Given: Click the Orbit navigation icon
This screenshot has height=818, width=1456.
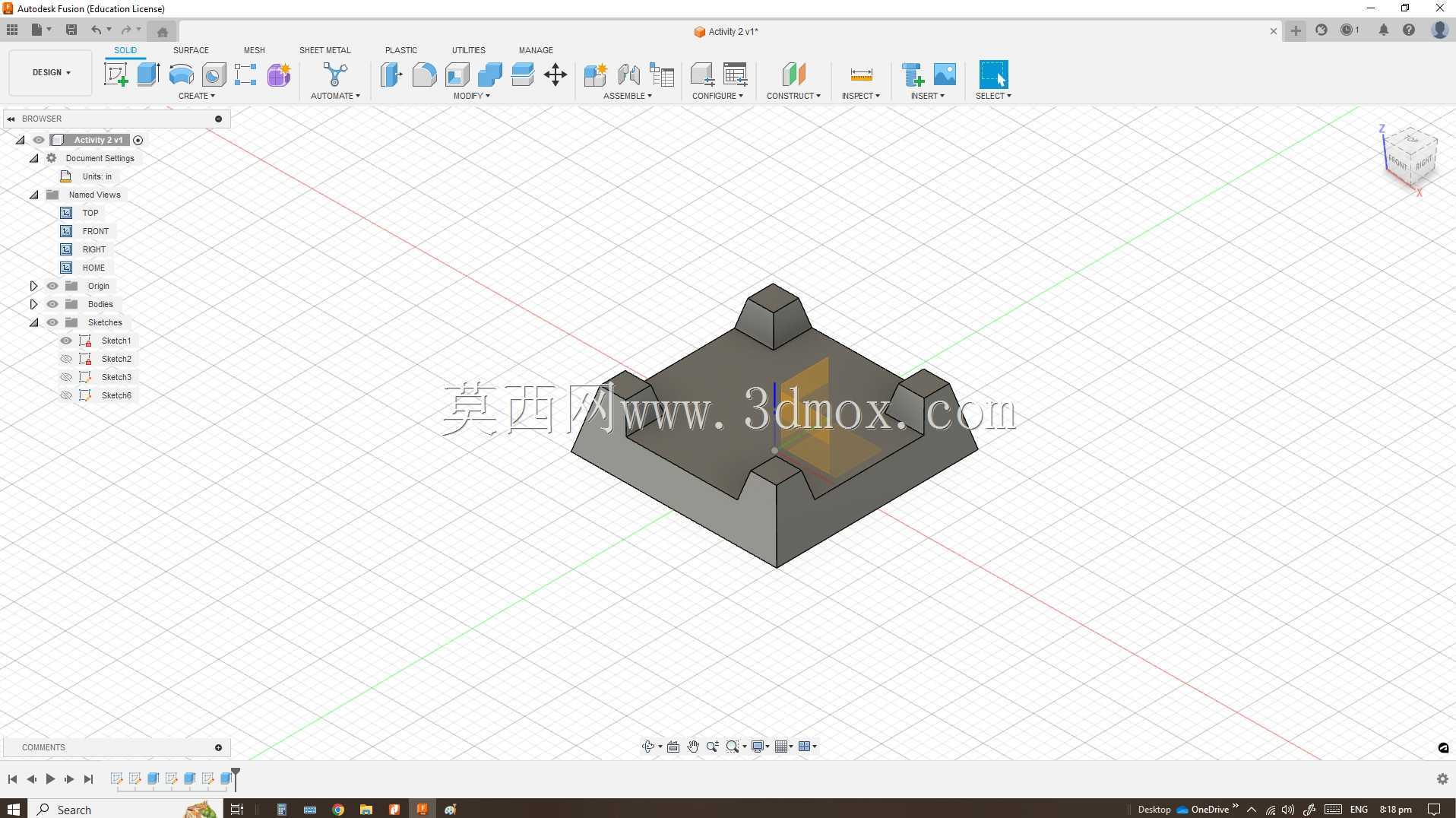Looking at the screenshot, I should pos(648,747).
